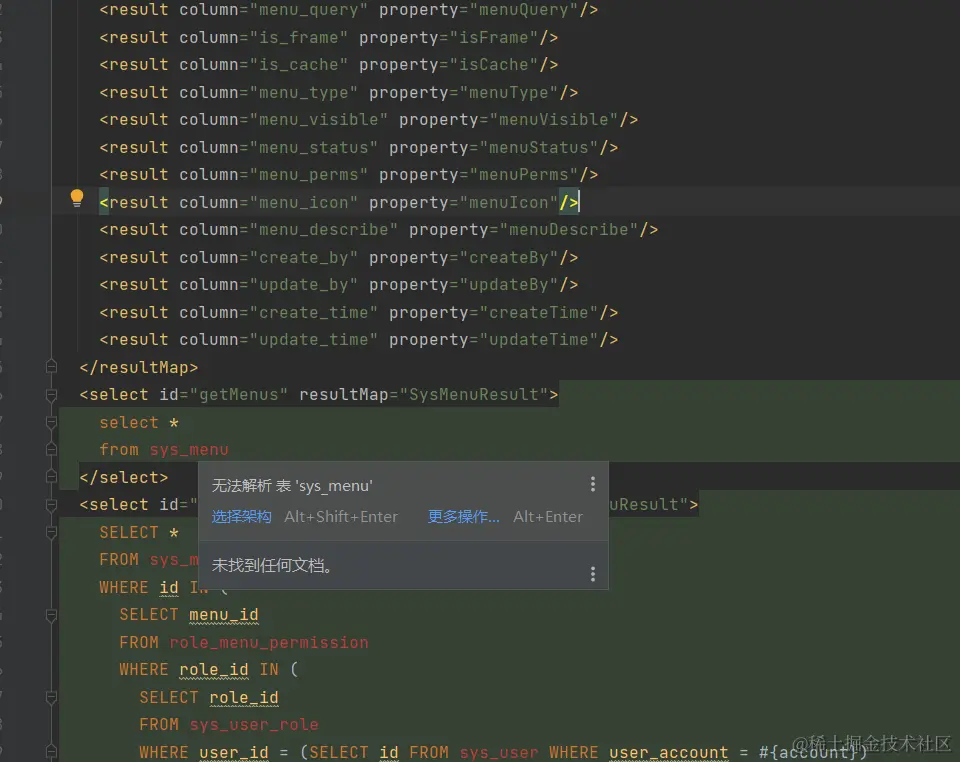Click the "update_by" column value
The height and width of the screenshot is (762, 960).
click(304, 285)
